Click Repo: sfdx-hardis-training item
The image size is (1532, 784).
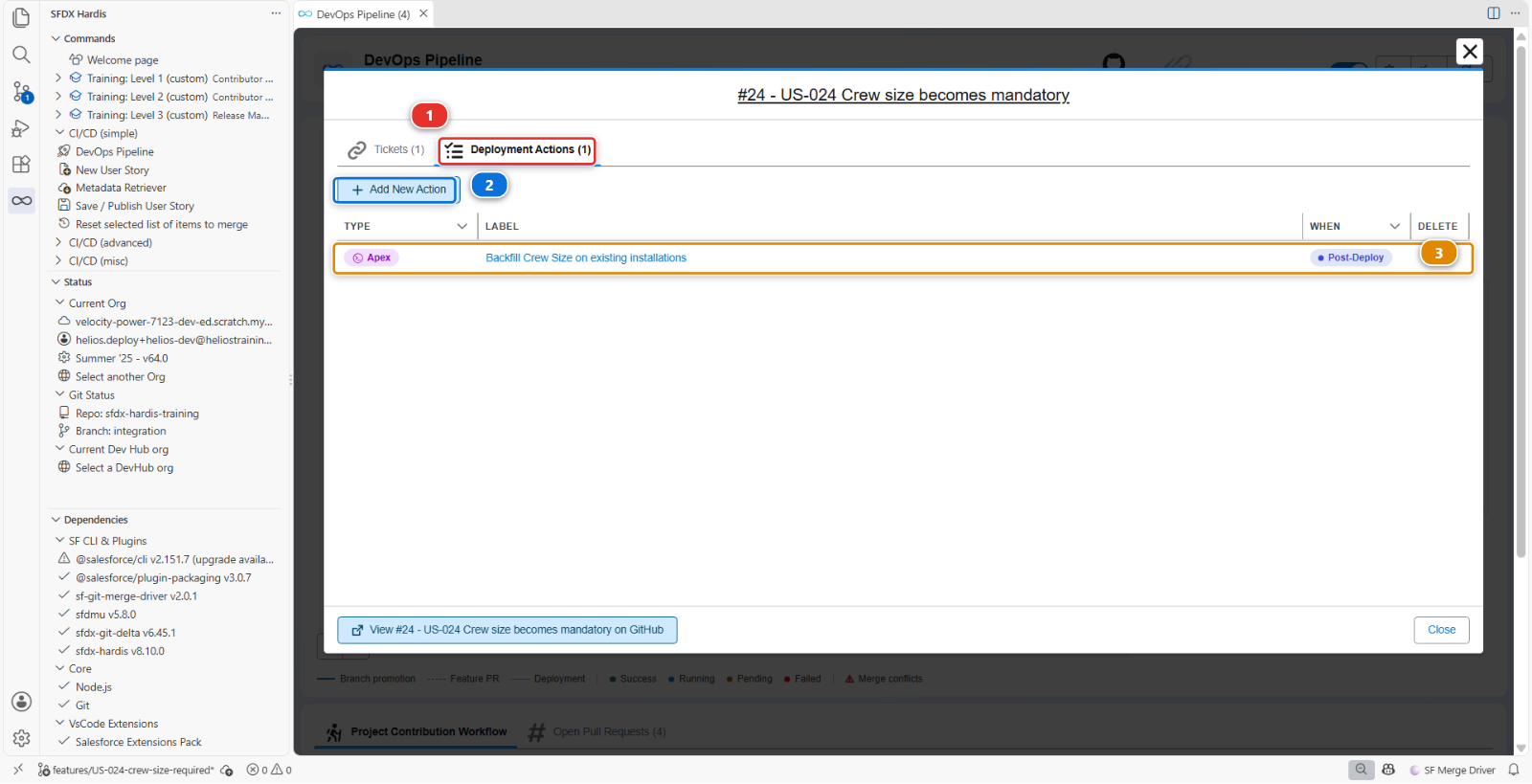(137, 413)
